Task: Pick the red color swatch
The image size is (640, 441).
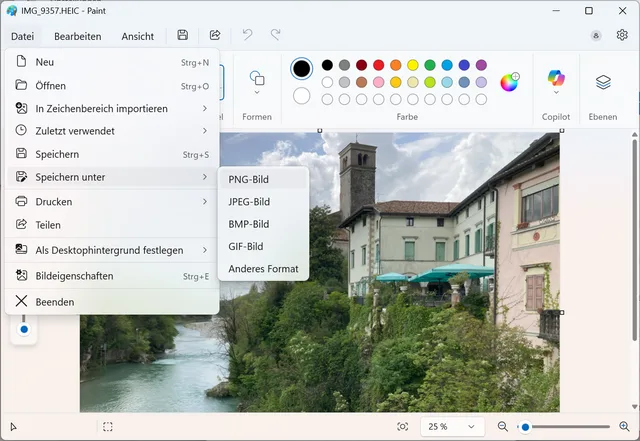Action: click(x=378, y=65)
